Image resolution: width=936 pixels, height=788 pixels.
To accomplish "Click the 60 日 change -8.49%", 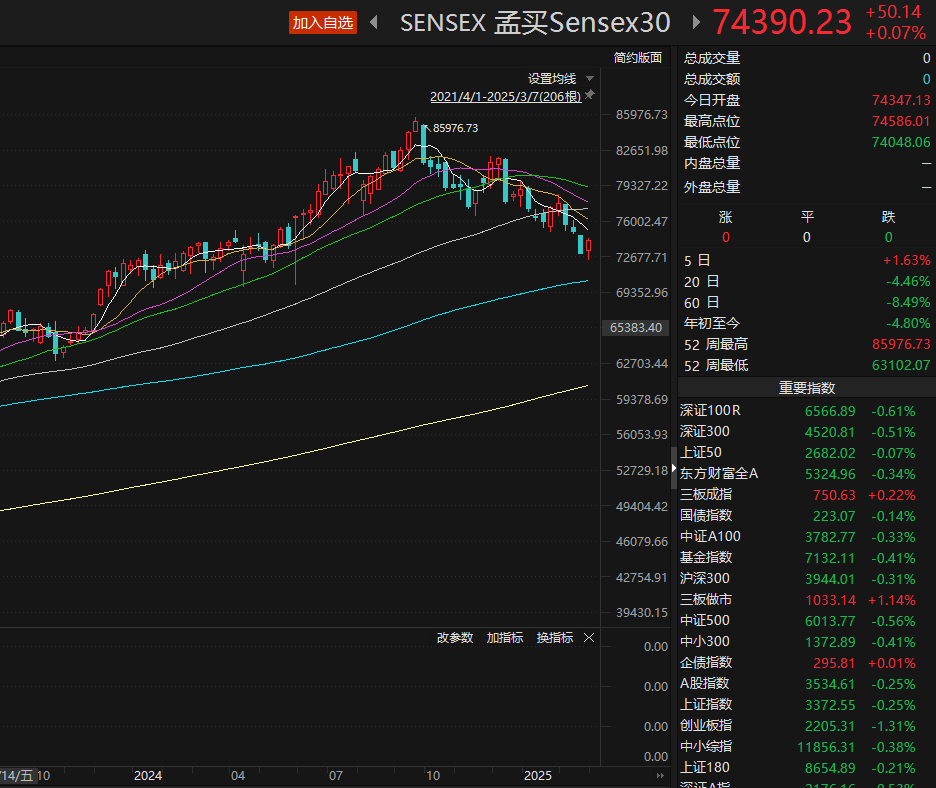I will coord(908,303).
